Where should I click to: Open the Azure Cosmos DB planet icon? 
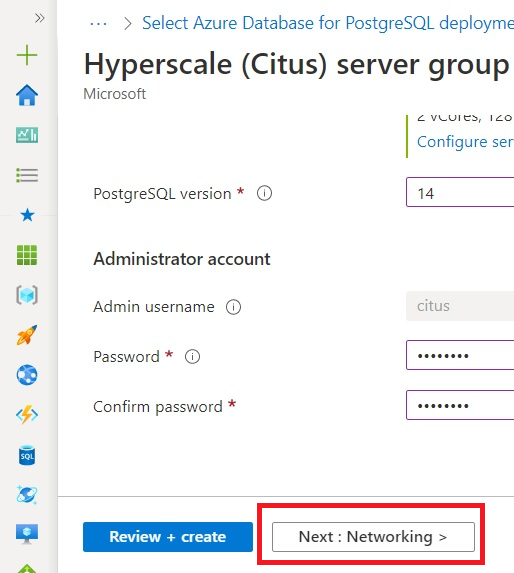point(27,495)
